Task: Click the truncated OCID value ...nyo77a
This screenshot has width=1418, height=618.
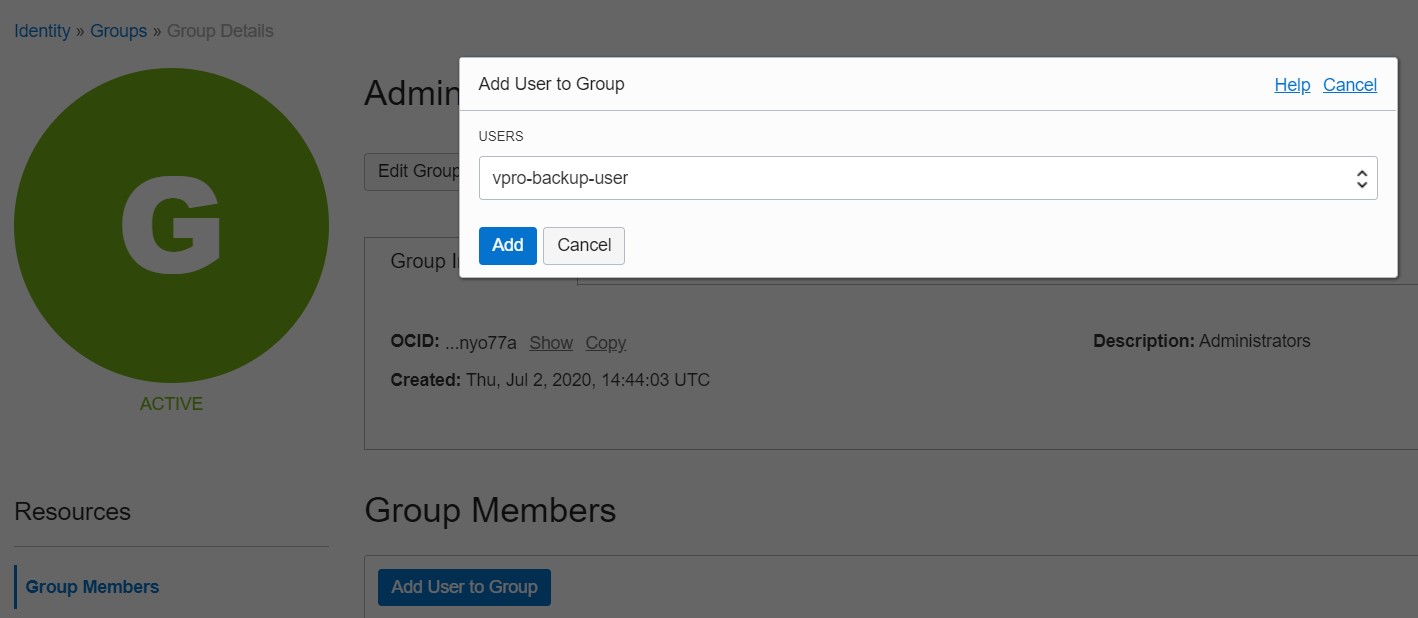Action: point(480,343)
